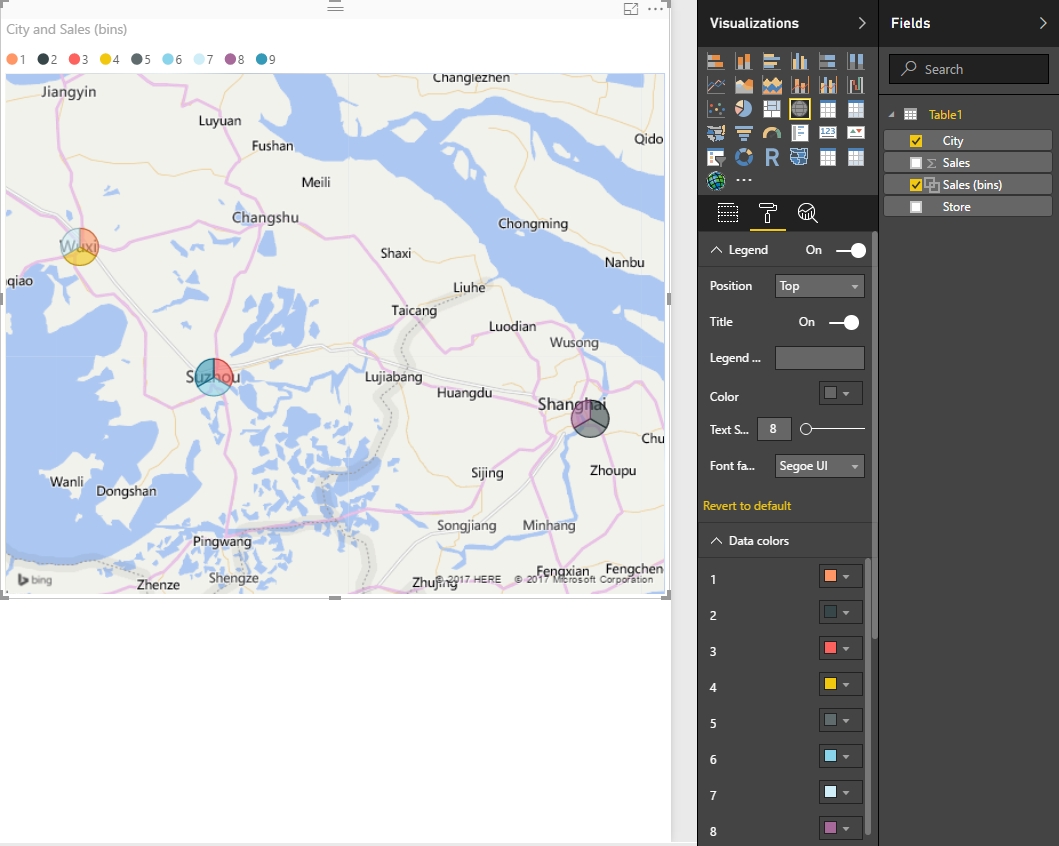Click the Legend name text field
Viewport: 1059px width, 846px height.
point(820,358)
